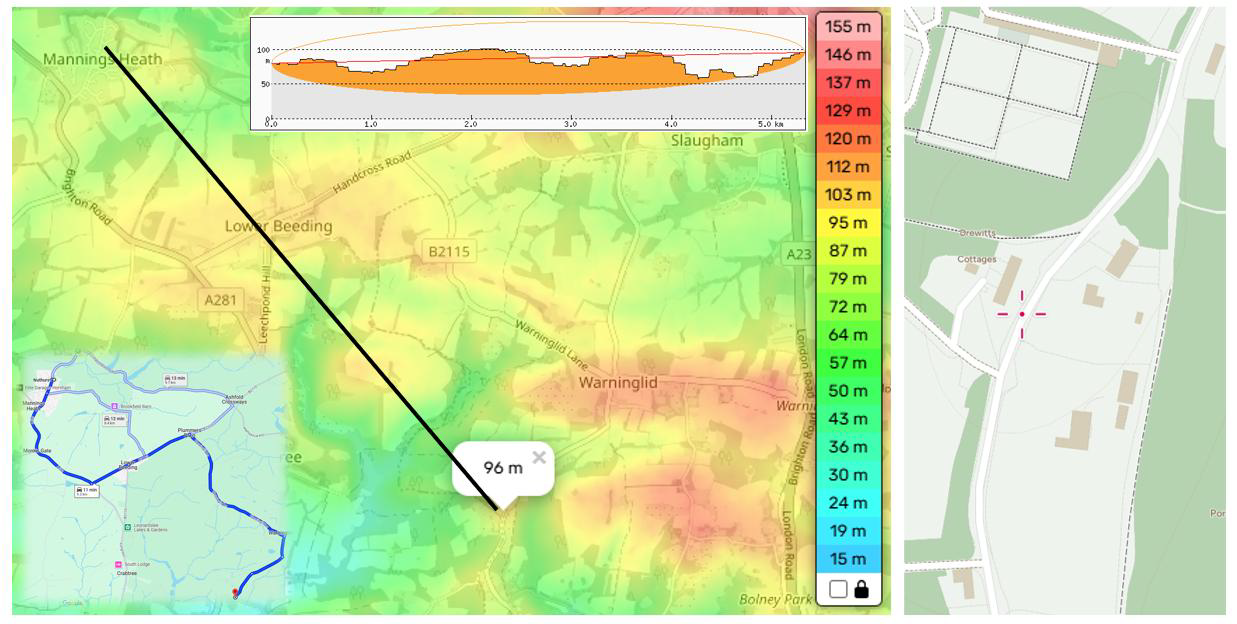Select the 11 min car route label
Viewport: 1237px width, 624px height.
(x=88, y=491)
